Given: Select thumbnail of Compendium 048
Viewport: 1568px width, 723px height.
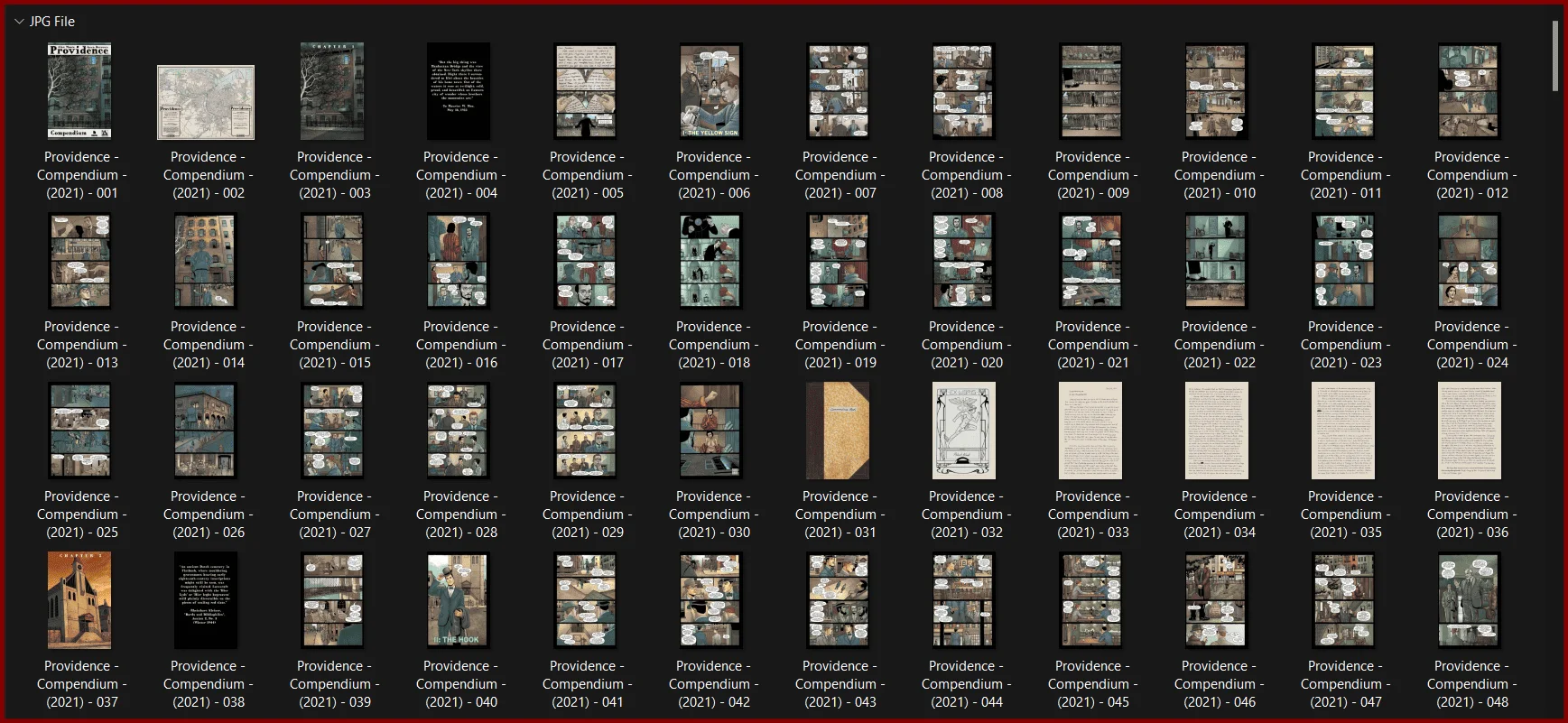Looking at the screenshot, I should [x=1470, y=600].
